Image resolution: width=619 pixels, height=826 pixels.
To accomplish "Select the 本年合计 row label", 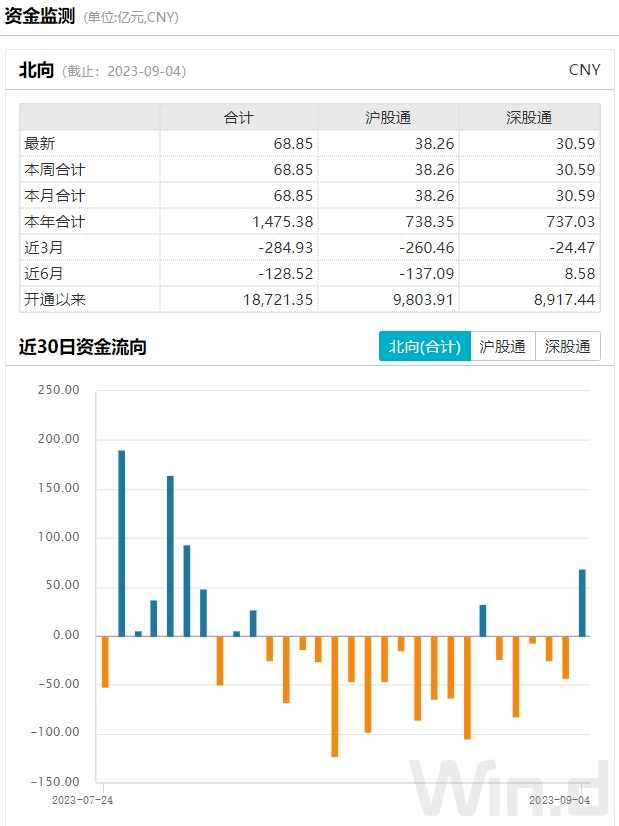I will point(54,222).
